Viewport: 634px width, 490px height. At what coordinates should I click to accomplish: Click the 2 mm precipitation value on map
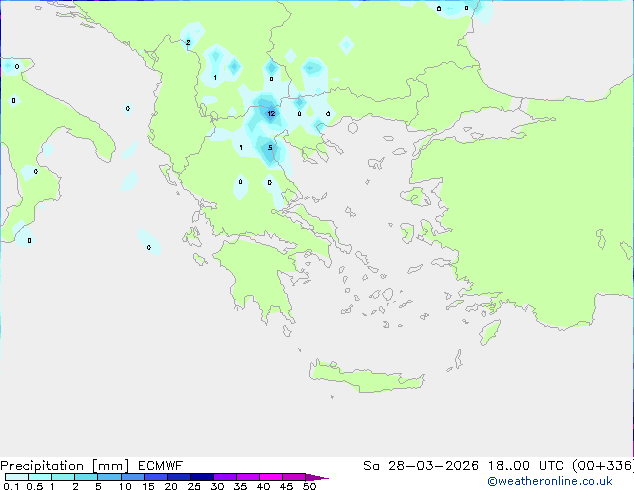pyautogui.click(x=188, y=42)
